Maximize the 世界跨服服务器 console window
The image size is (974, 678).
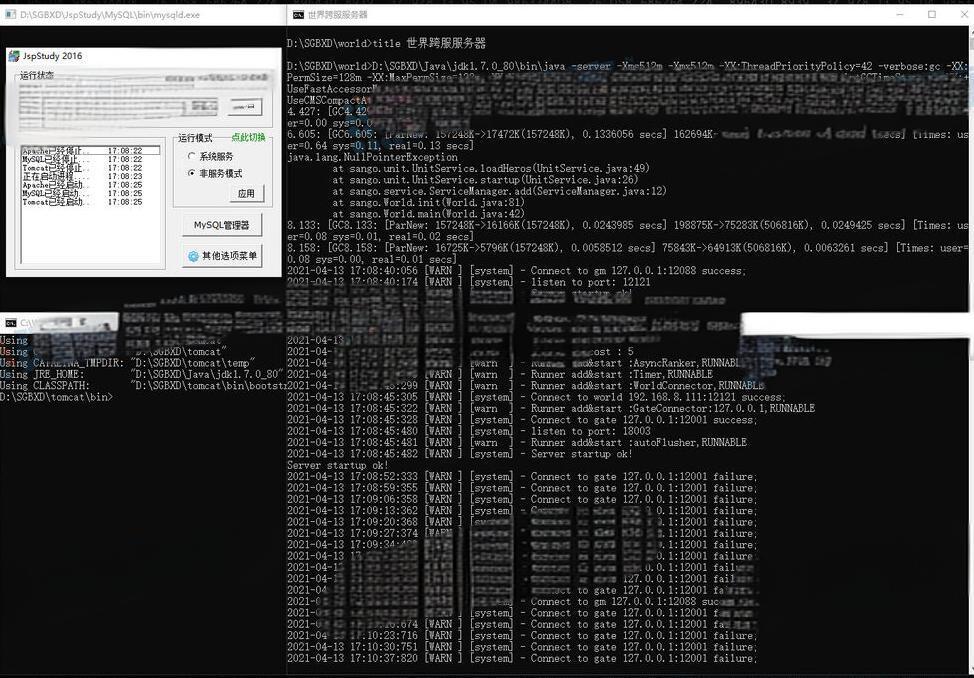point(932,15)
